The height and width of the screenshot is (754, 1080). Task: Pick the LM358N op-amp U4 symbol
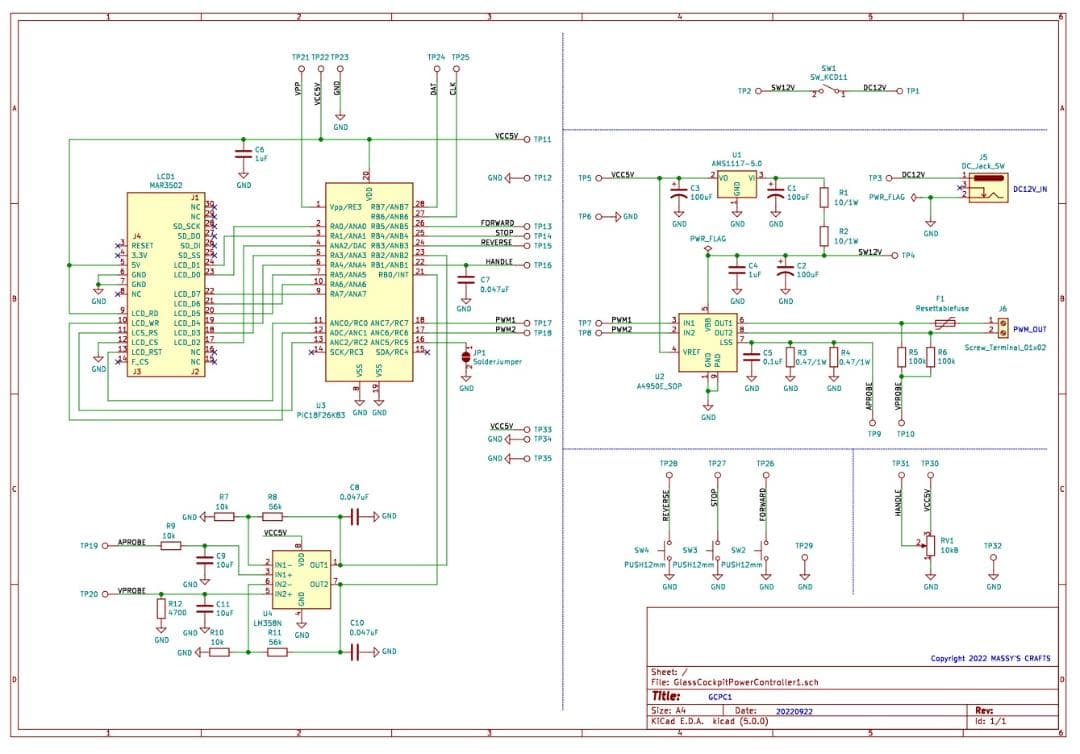click(x=301, y=579)
